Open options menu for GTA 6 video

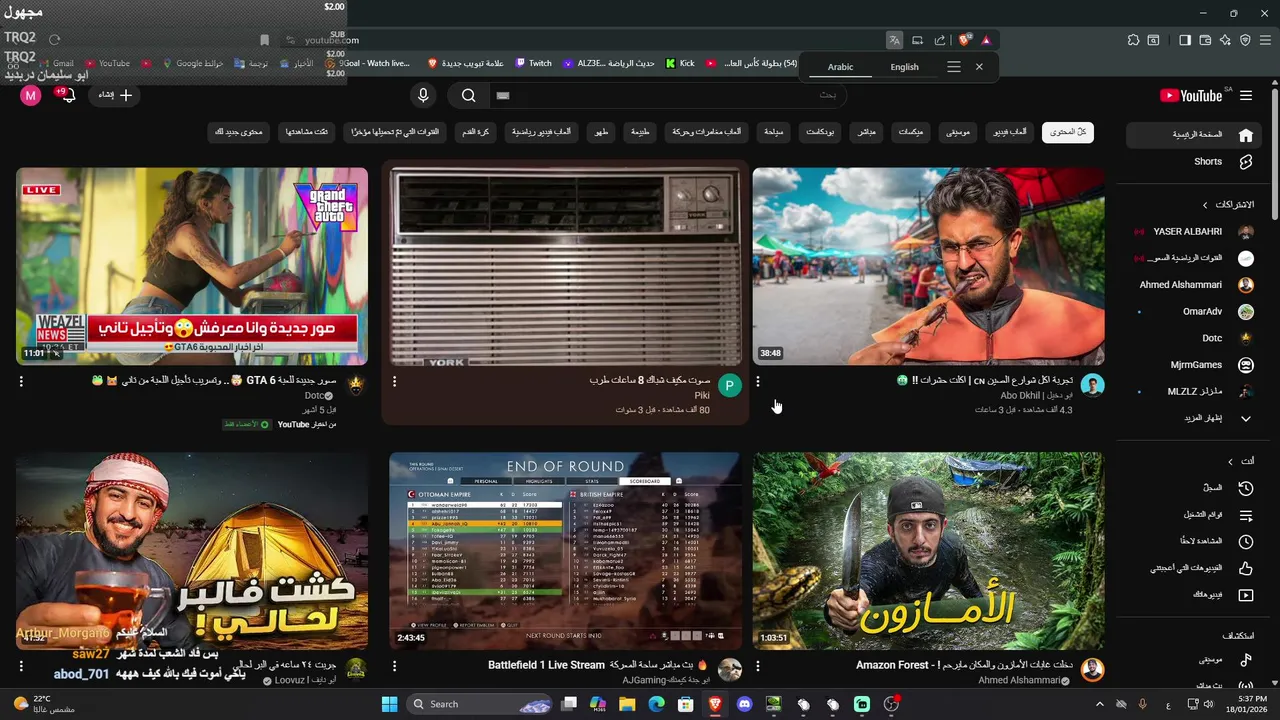21,381
